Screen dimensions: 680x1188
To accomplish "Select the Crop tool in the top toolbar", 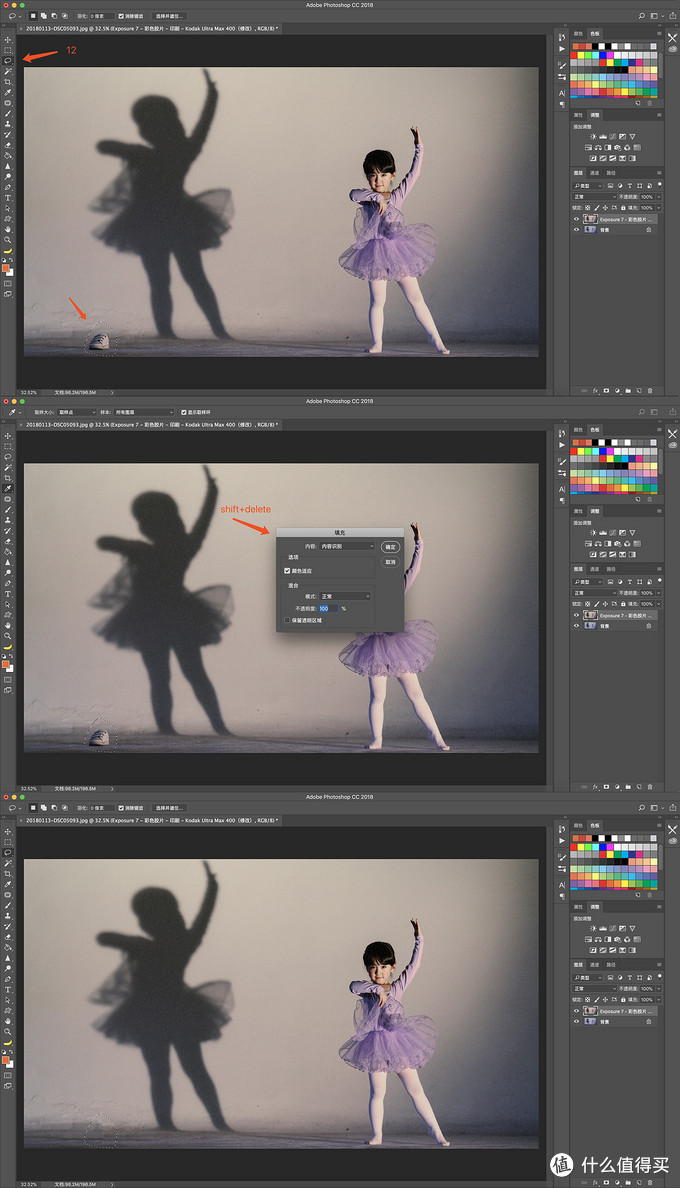I will [8, 81].
